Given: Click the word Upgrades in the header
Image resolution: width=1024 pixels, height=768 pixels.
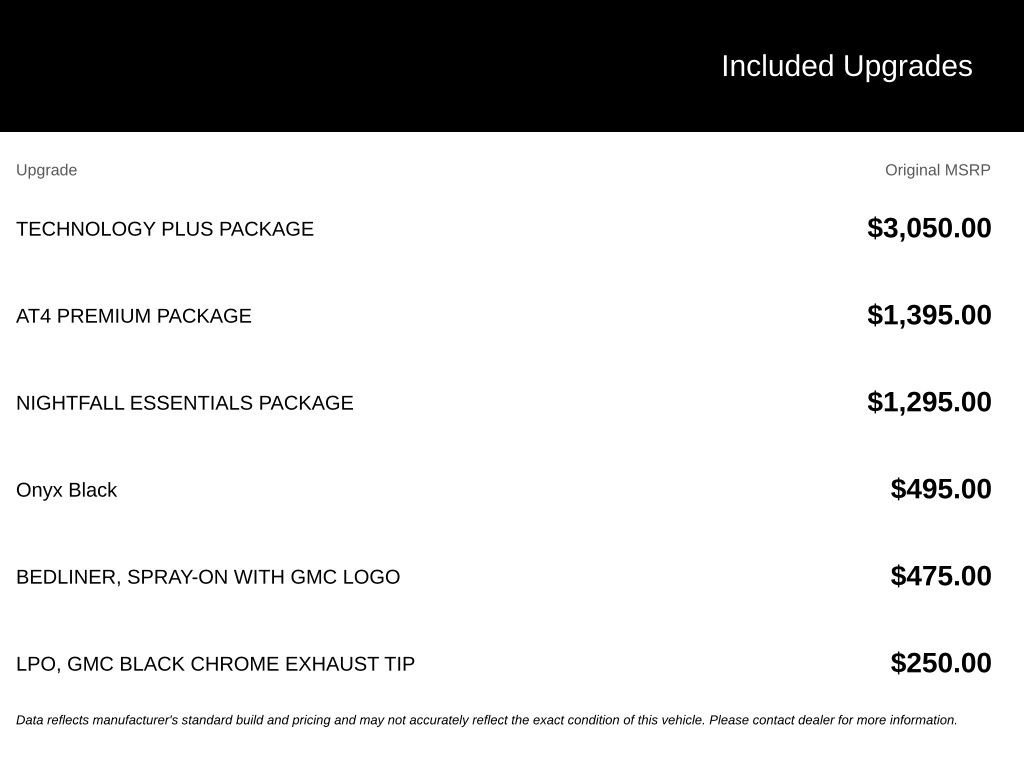Looking at the screenshot, I should pyautogui.click(x=907, y=67).
